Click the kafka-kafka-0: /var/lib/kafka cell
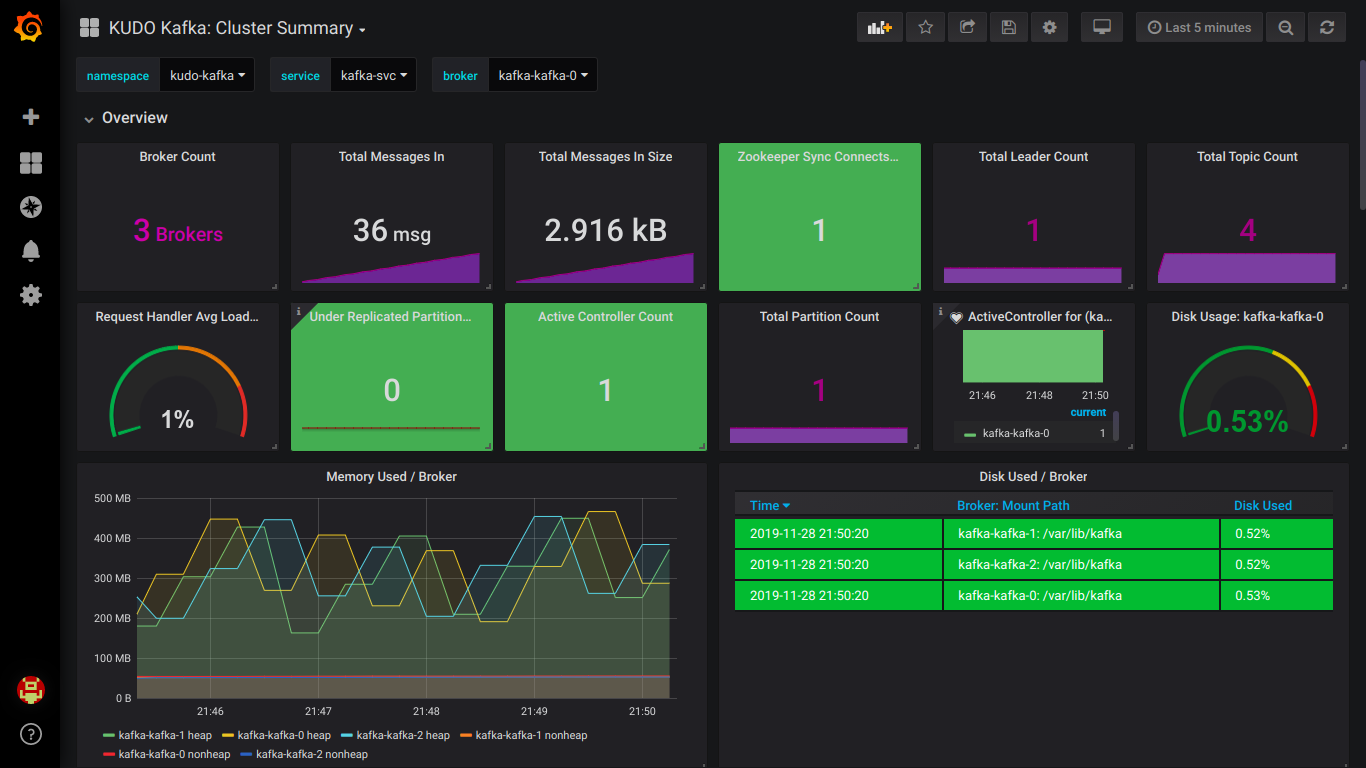 1081,595
